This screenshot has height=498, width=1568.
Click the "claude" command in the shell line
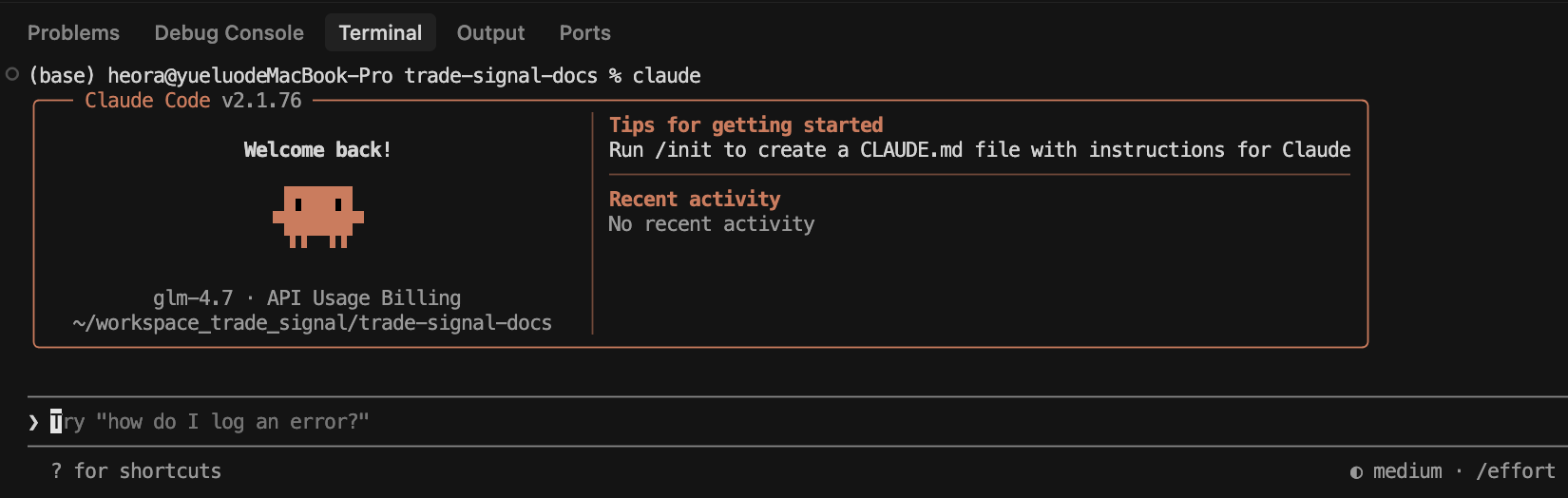pyautogui.click(x=666, y=76)
